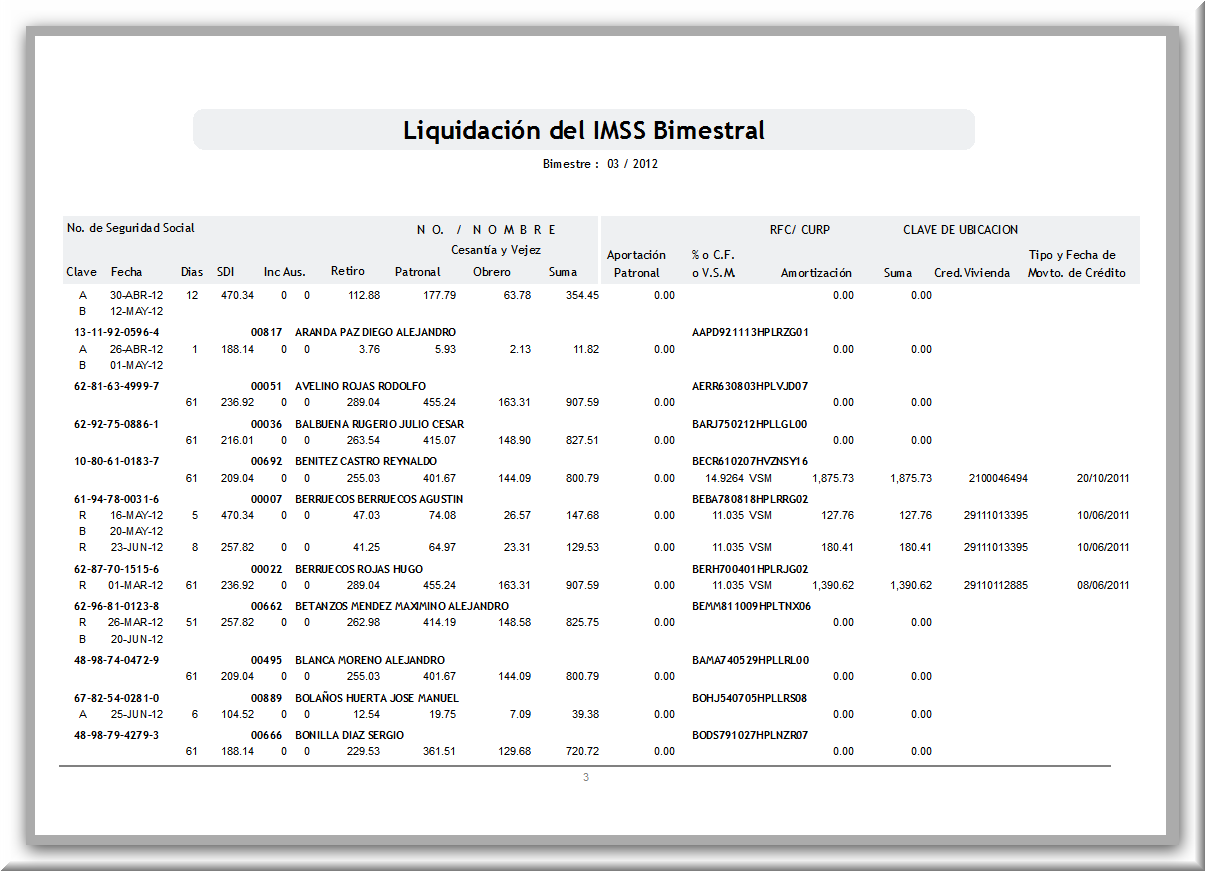Image resolution: width=1205 pixels, height=871 pixels.
Task: Select housing credit number 2100046494
Action: [998, 478]
